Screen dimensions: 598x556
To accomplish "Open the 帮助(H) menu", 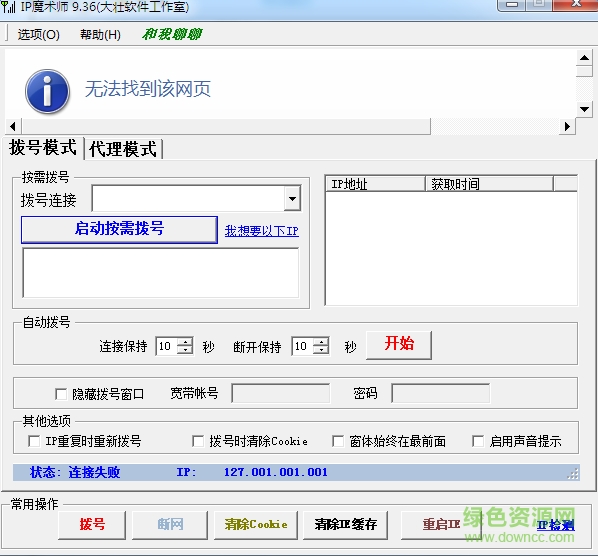I will point(100,35).
